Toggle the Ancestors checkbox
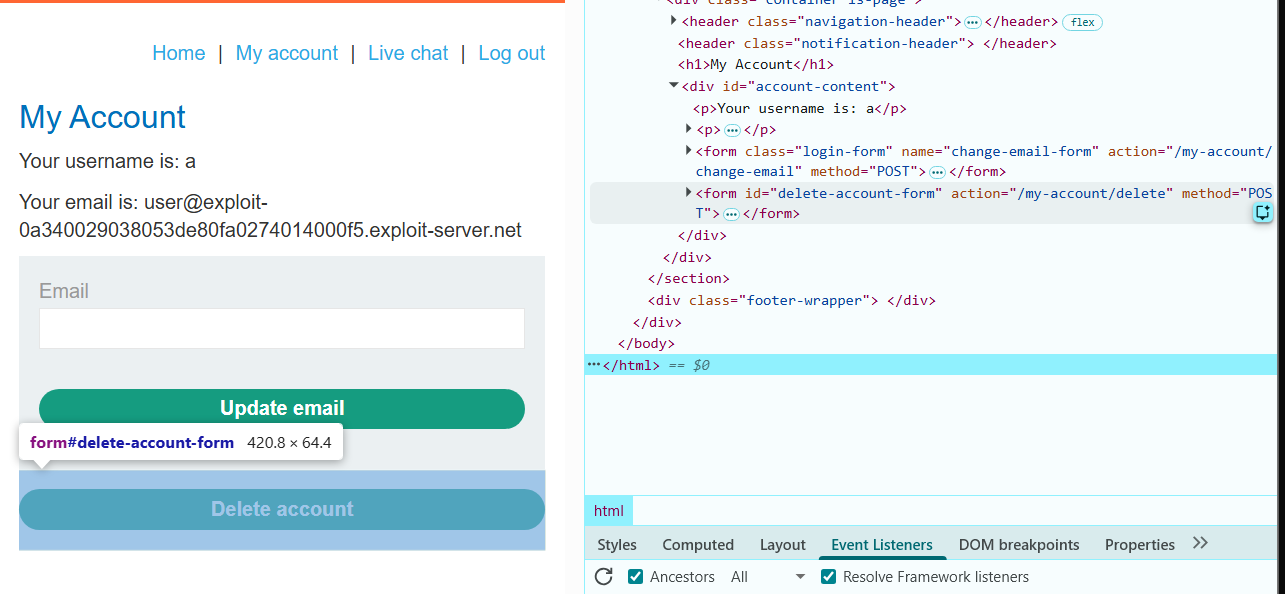This screenshot has height=594, width=1285. (x=635, y=576)
